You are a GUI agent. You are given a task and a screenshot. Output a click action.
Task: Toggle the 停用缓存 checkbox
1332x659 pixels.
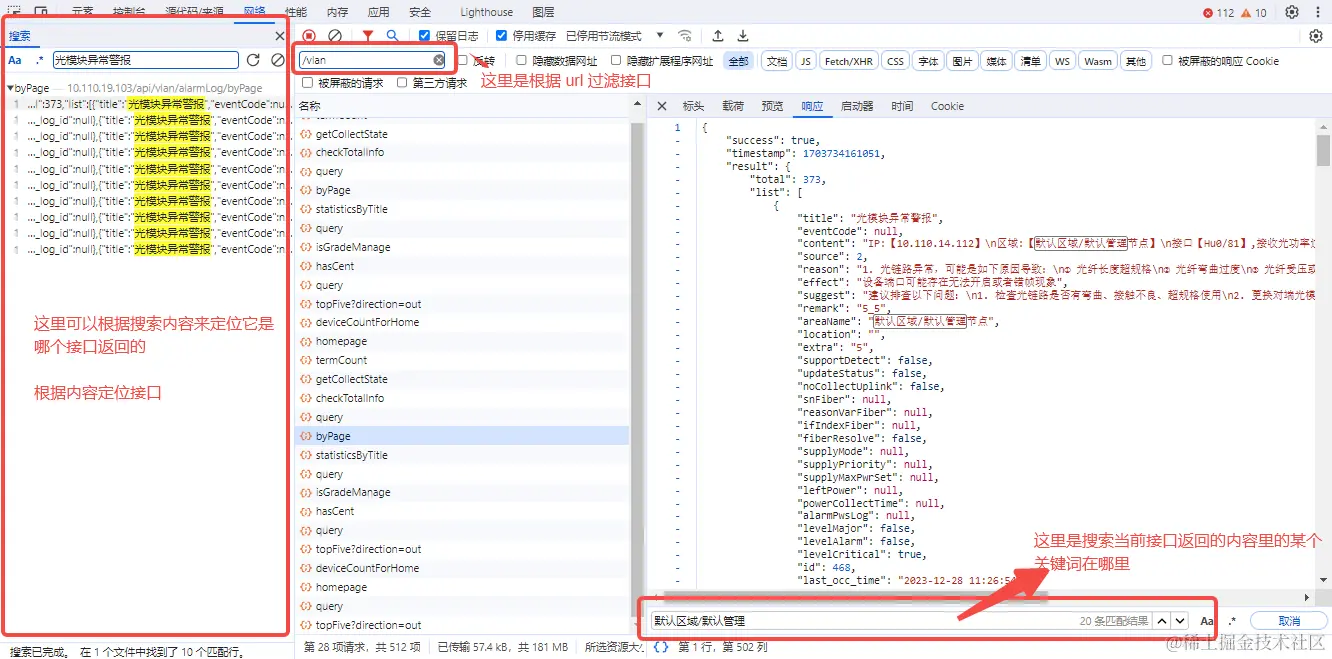coord(502,36)
